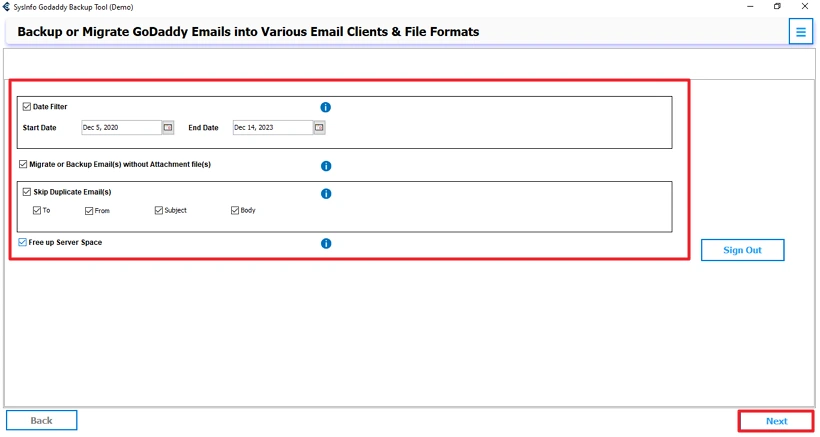Toggle the Date Filter checkbox
Viewport: 820px width, 437px height.
[27, 107]
